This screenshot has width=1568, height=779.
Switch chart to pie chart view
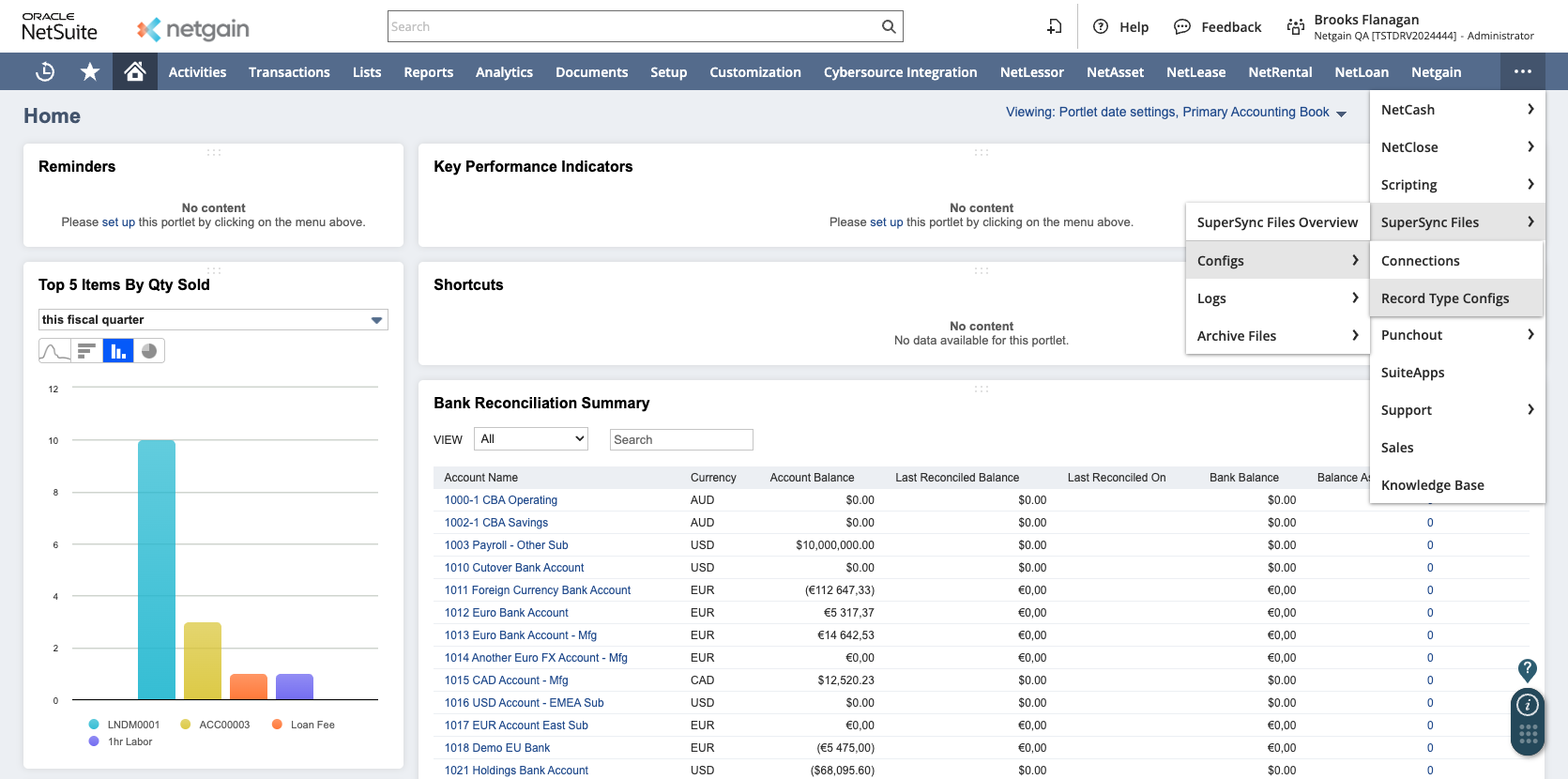pos(149,351)
